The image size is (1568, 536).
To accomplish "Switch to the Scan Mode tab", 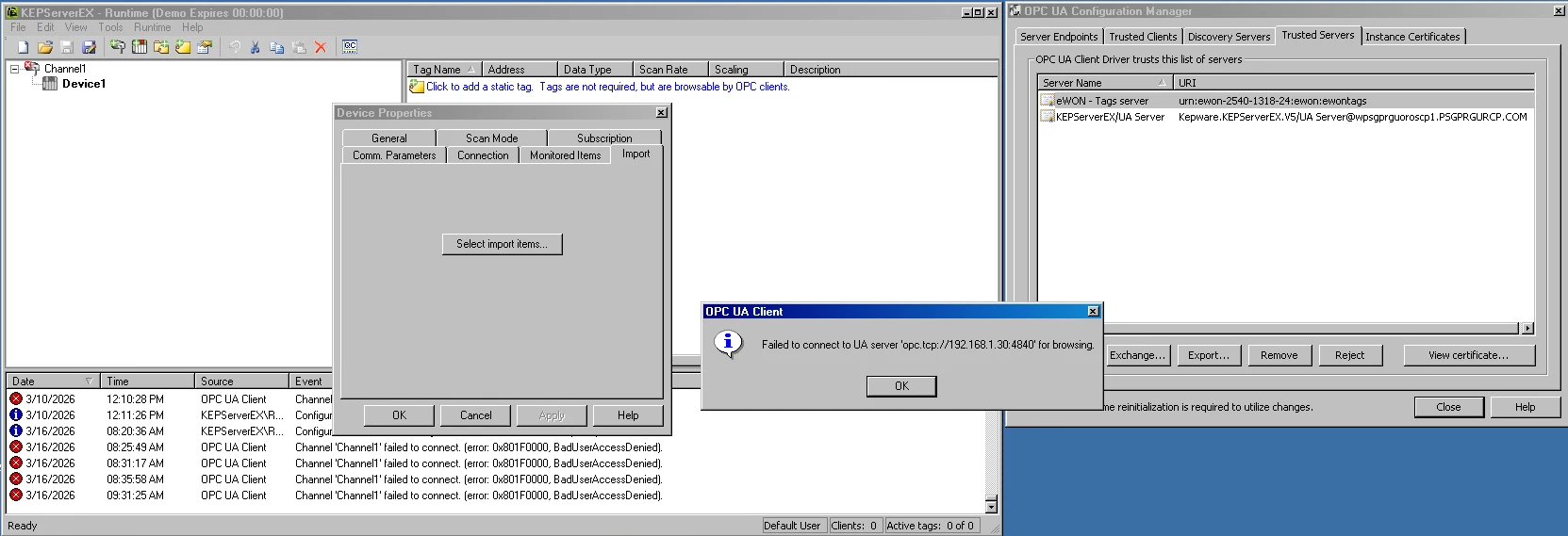I will (491, 138).
